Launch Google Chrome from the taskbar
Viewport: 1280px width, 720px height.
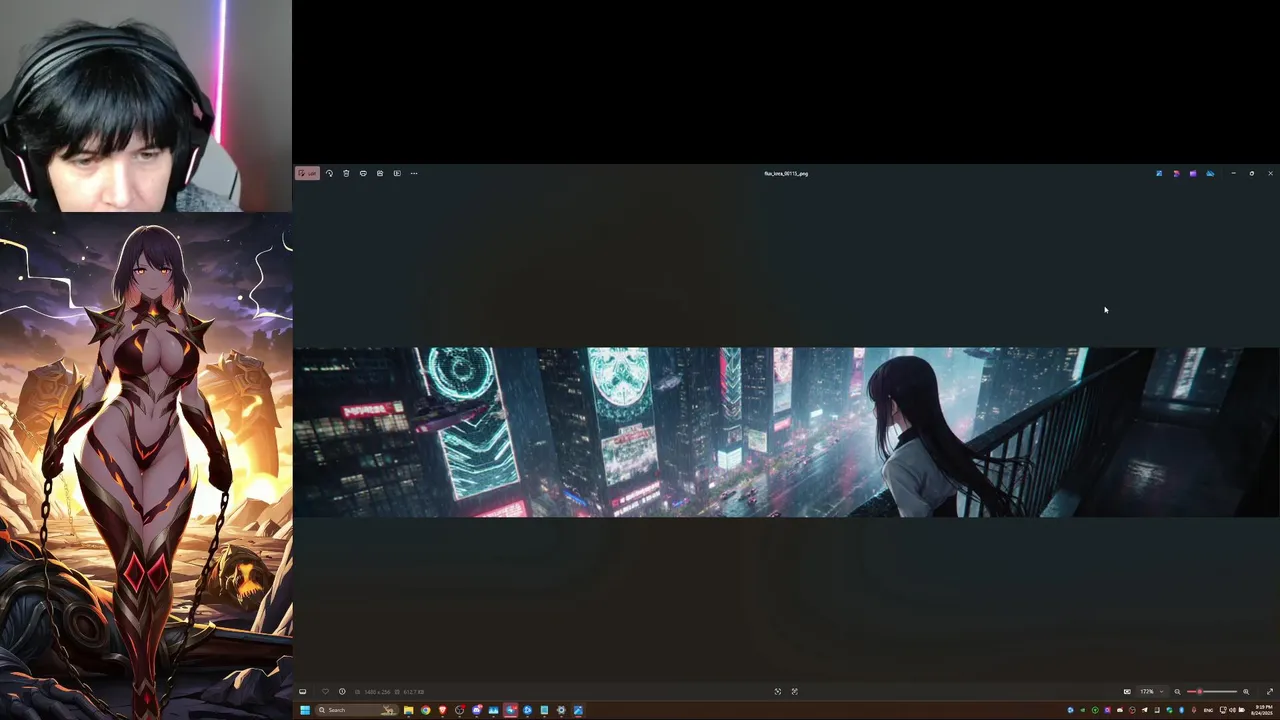pyautogui.click(x=426, y=710)
